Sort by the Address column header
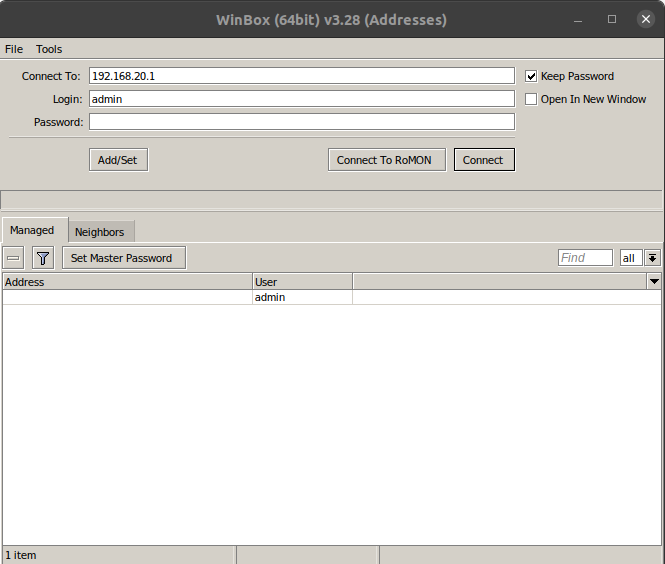The image size is (665, 564). tap(127, 282)
